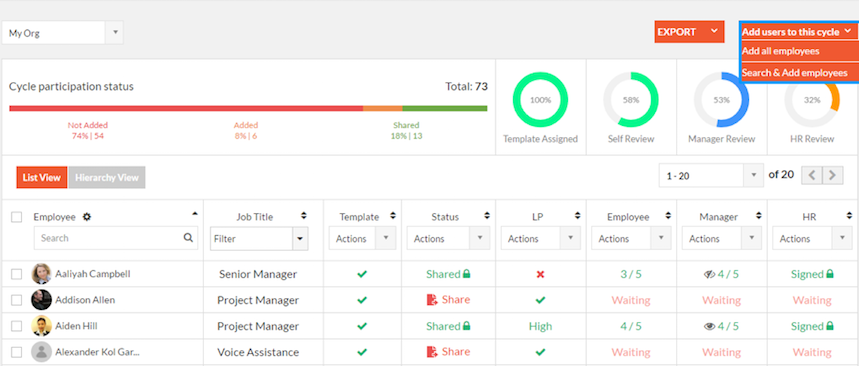Viewport: 859px width, 366px height.
Task: Toggle hidden-eye icon in Aaliyah Campbell's Manager cell
Action: pos(709,274)
